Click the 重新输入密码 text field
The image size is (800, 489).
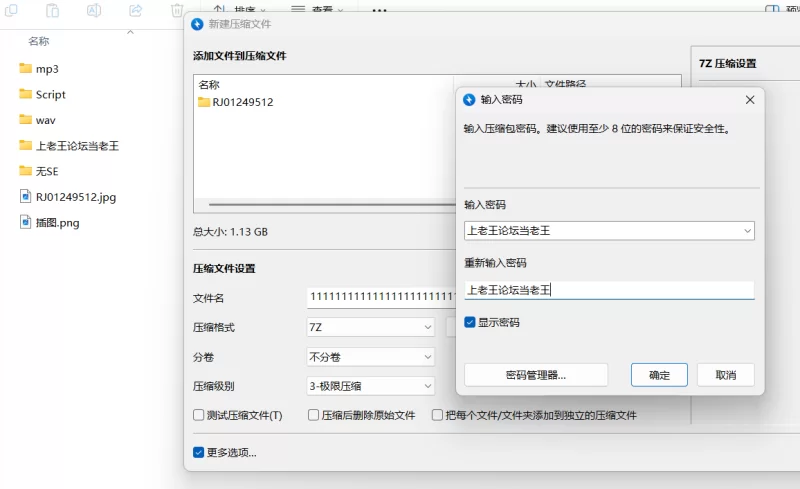tap(608, 290)
